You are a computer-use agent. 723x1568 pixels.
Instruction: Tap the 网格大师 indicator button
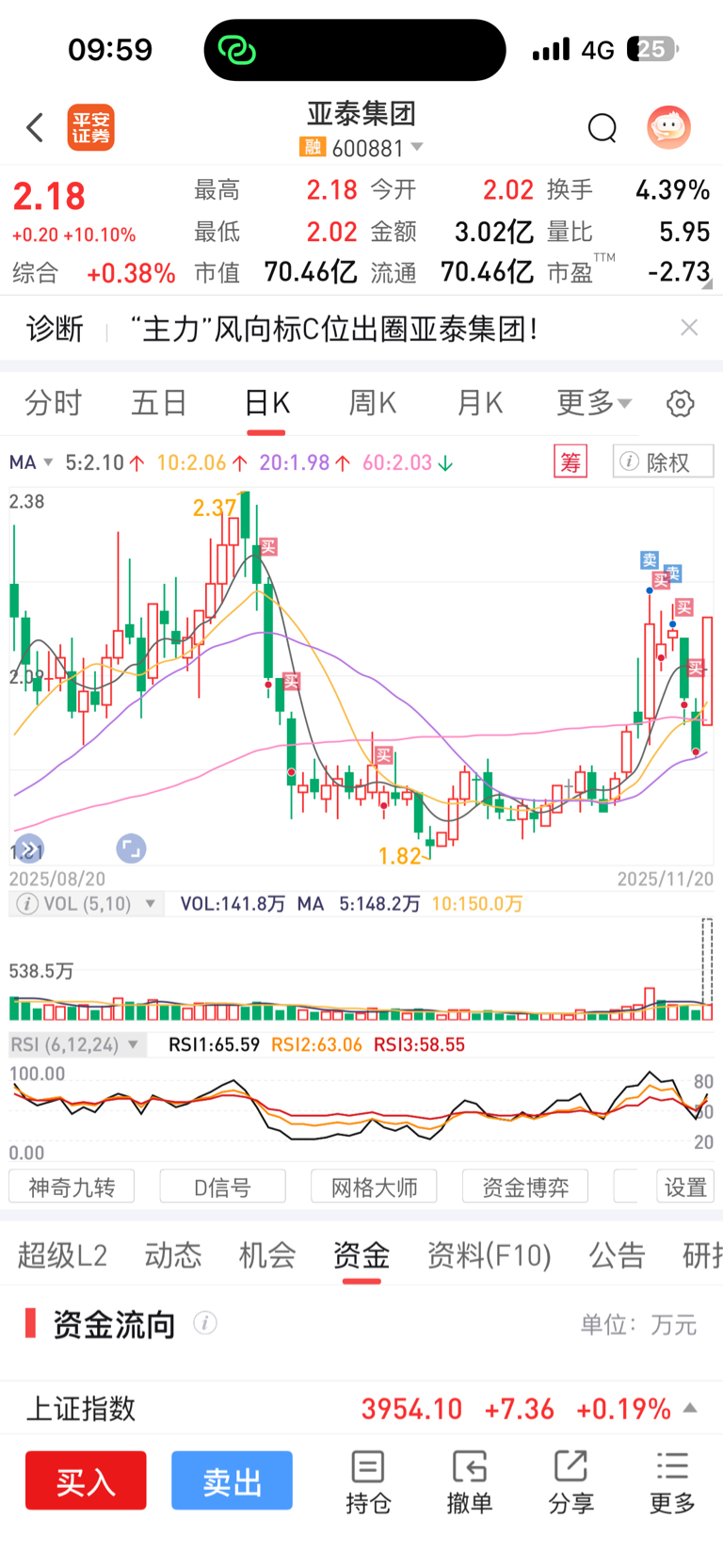[x=374, y=1187]
